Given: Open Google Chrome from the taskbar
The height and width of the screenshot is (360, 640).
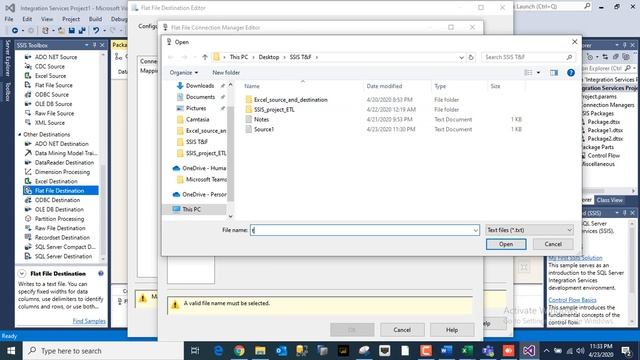Looking at the screenshot, I should (x=240, y=351).
